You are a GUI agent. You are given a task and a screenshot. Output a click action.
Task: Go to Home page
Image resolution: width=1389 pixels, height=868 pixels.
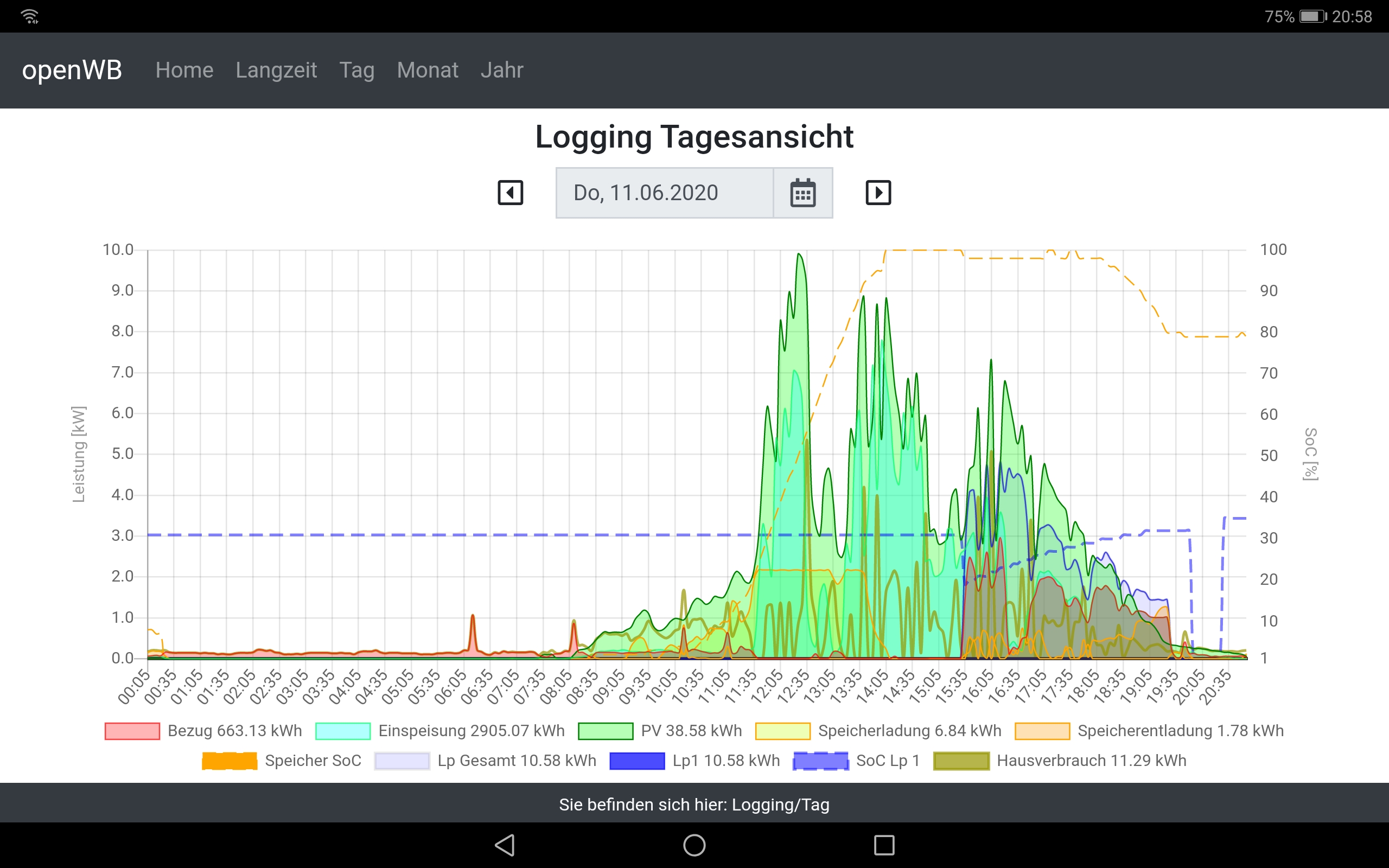pos(184,70)
